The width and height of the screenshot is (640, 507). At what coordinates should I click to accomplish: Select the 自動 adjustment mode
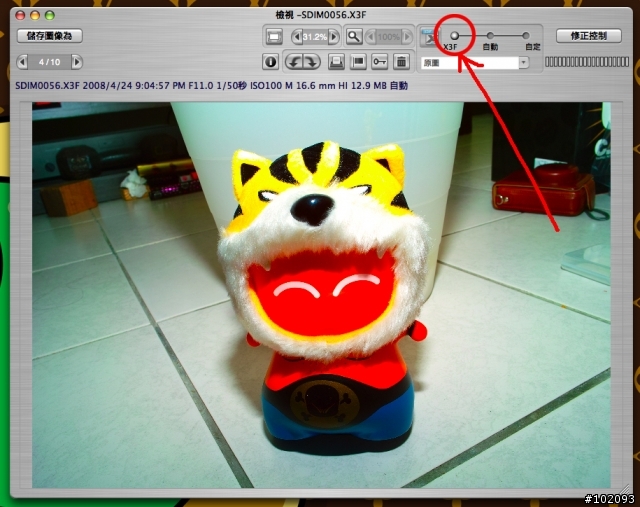coord(490,36)
